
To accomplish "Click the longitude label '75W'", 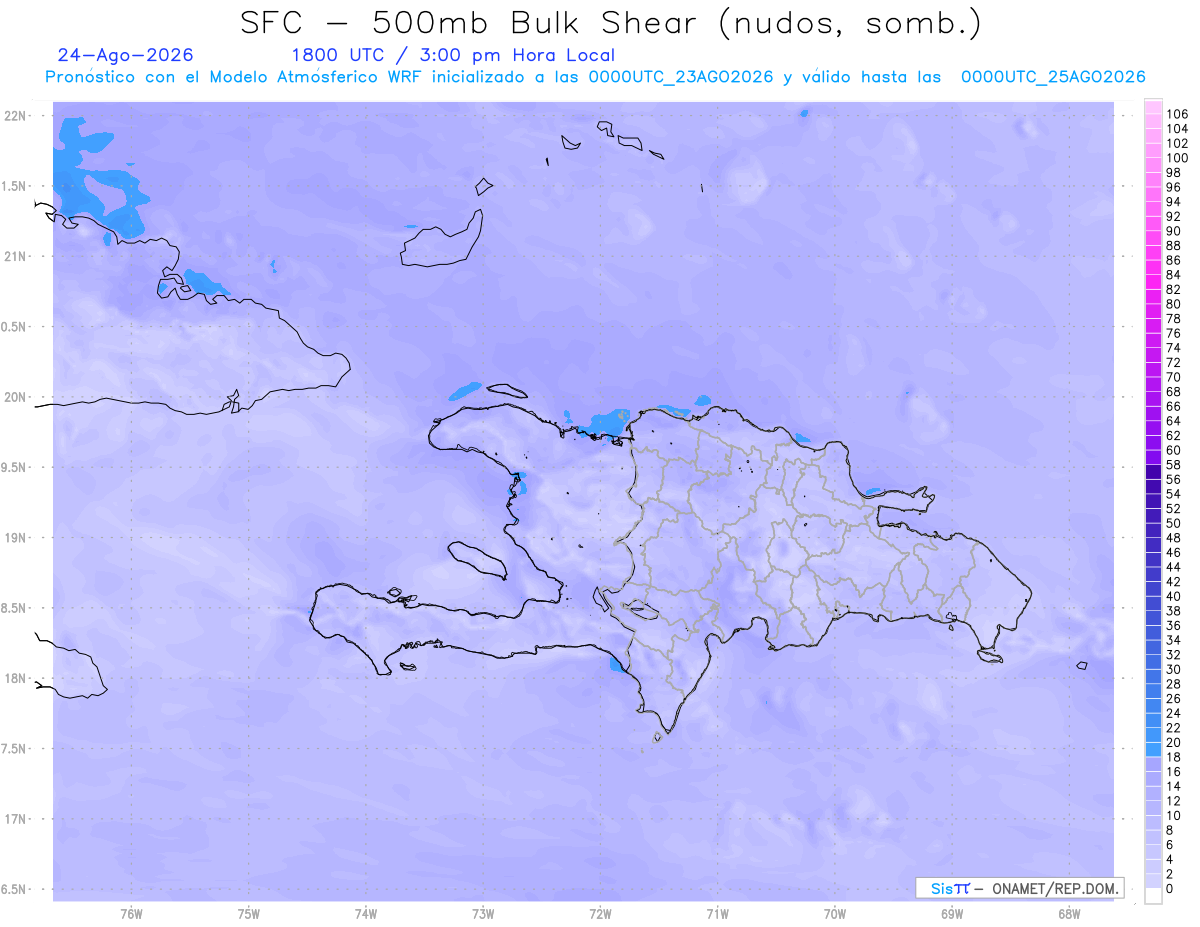I will click(249, 914).
